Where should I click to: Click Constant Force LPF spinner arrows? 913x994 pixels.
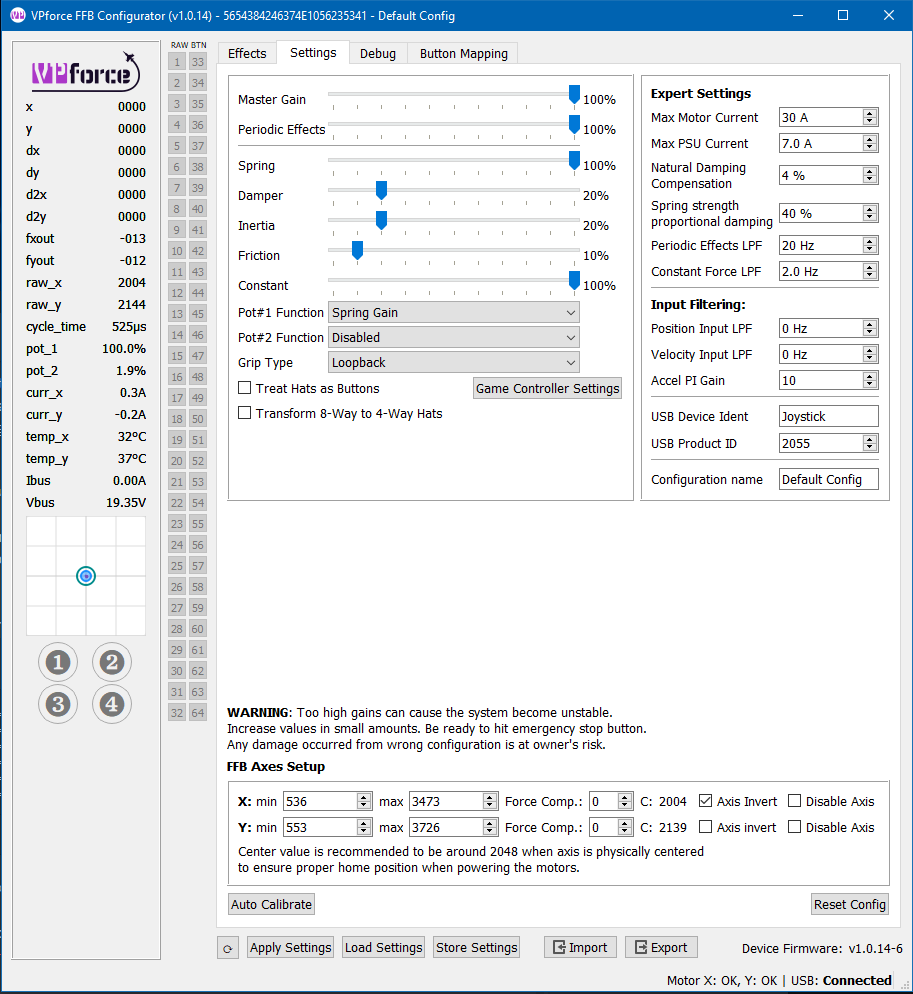[870, 271]
